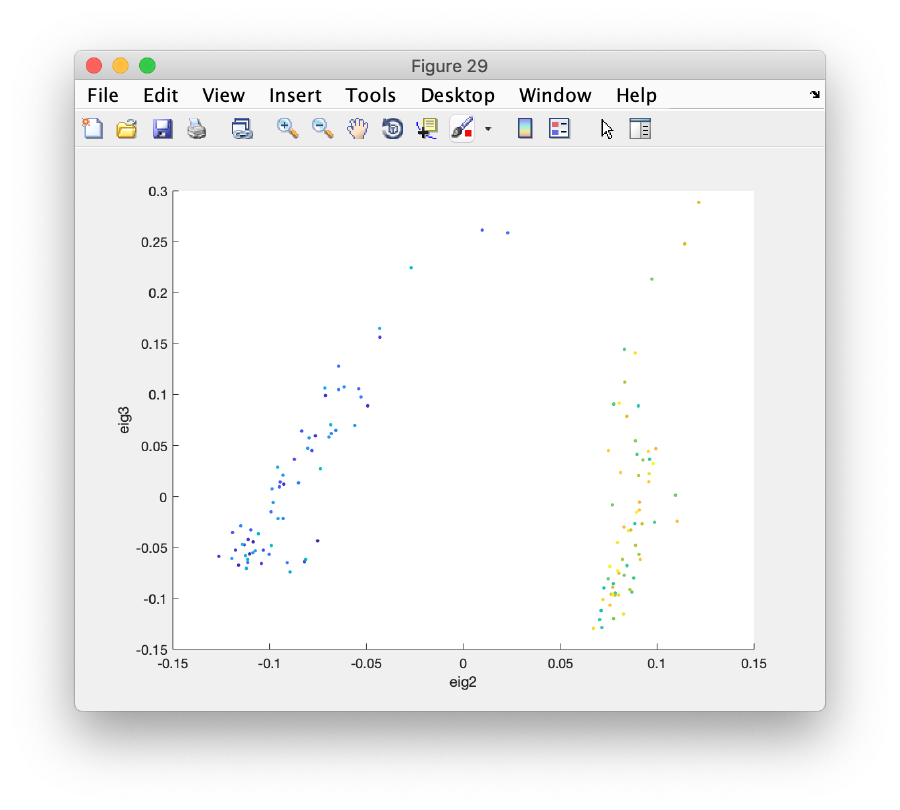Image resolution: width=900 pixels, height=810 pixels.
Task: Enable the Rotate 3D tool
Action: tap(392, 128)
